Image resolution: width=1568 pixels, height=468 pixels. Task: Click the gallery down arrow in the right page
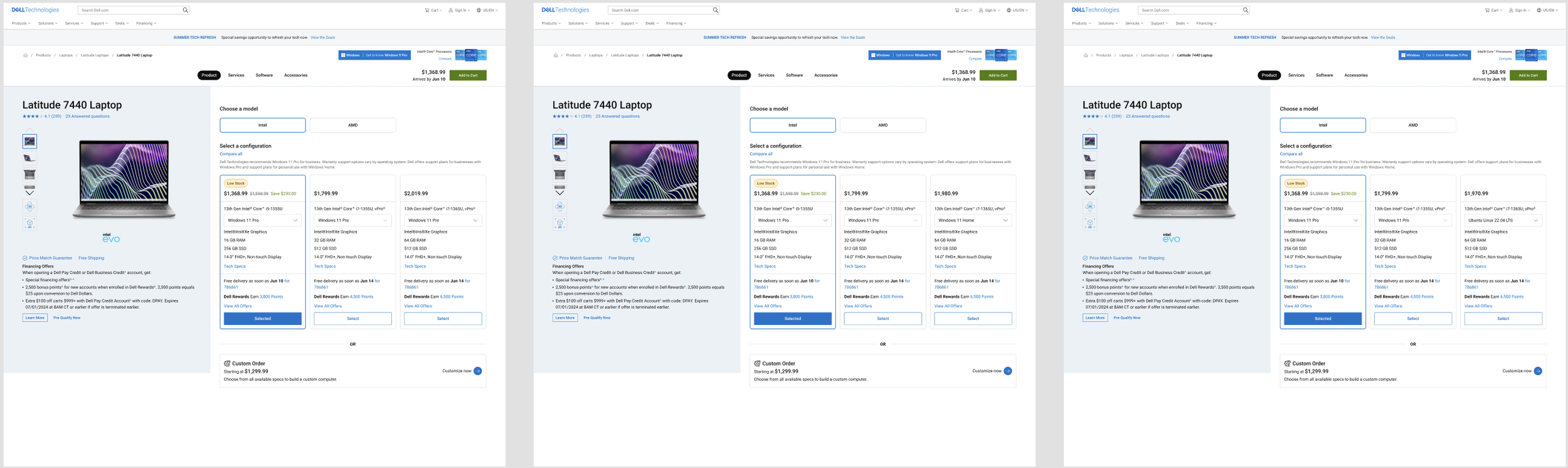click(x=1089, y=193)
